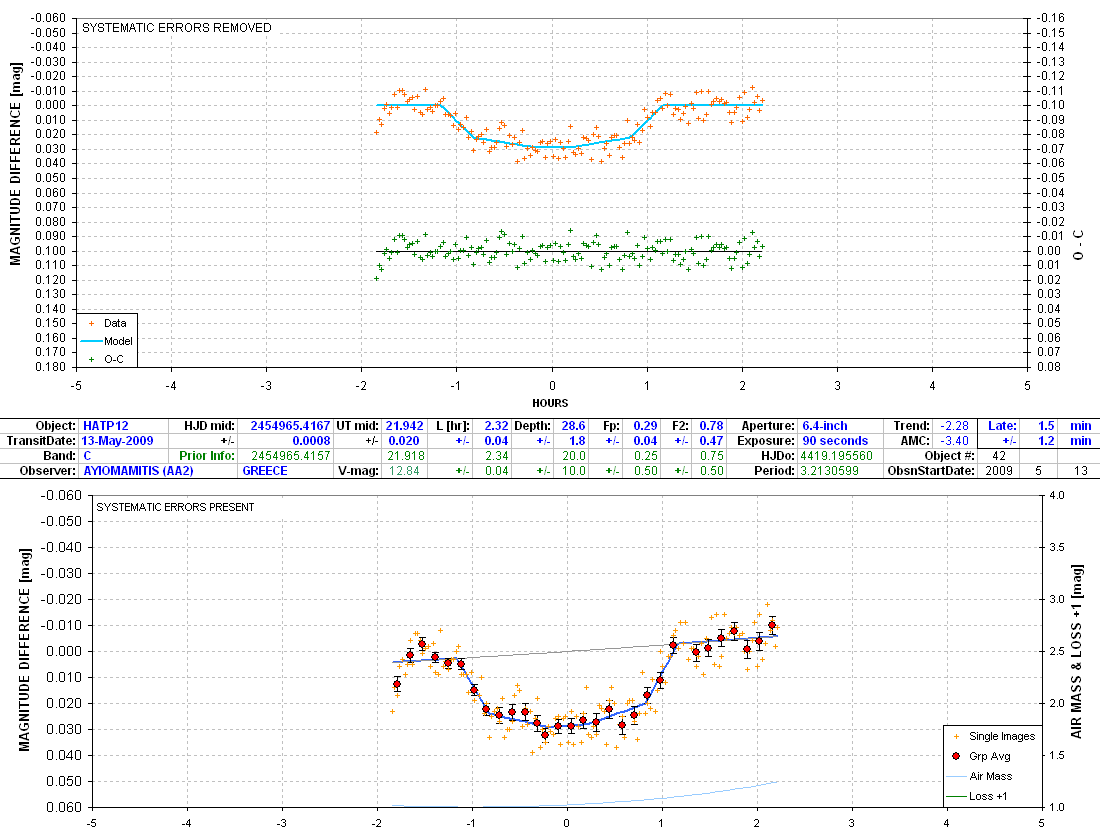
Task: Click the O-C legend marker
Action: [92, 358]
